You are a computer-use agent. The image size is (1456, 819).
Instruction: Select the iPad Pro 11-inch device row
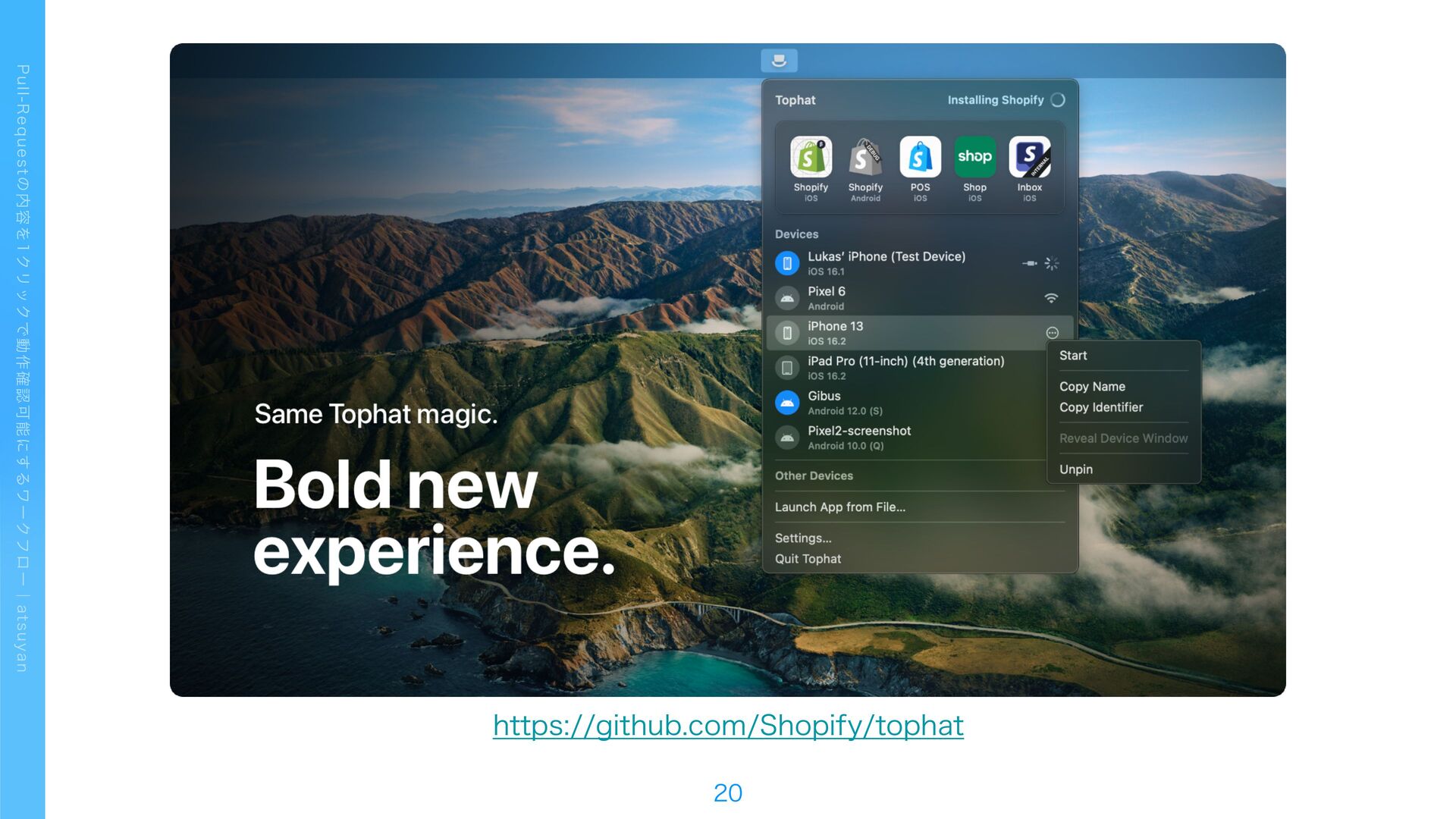click(x=905, y=368)
